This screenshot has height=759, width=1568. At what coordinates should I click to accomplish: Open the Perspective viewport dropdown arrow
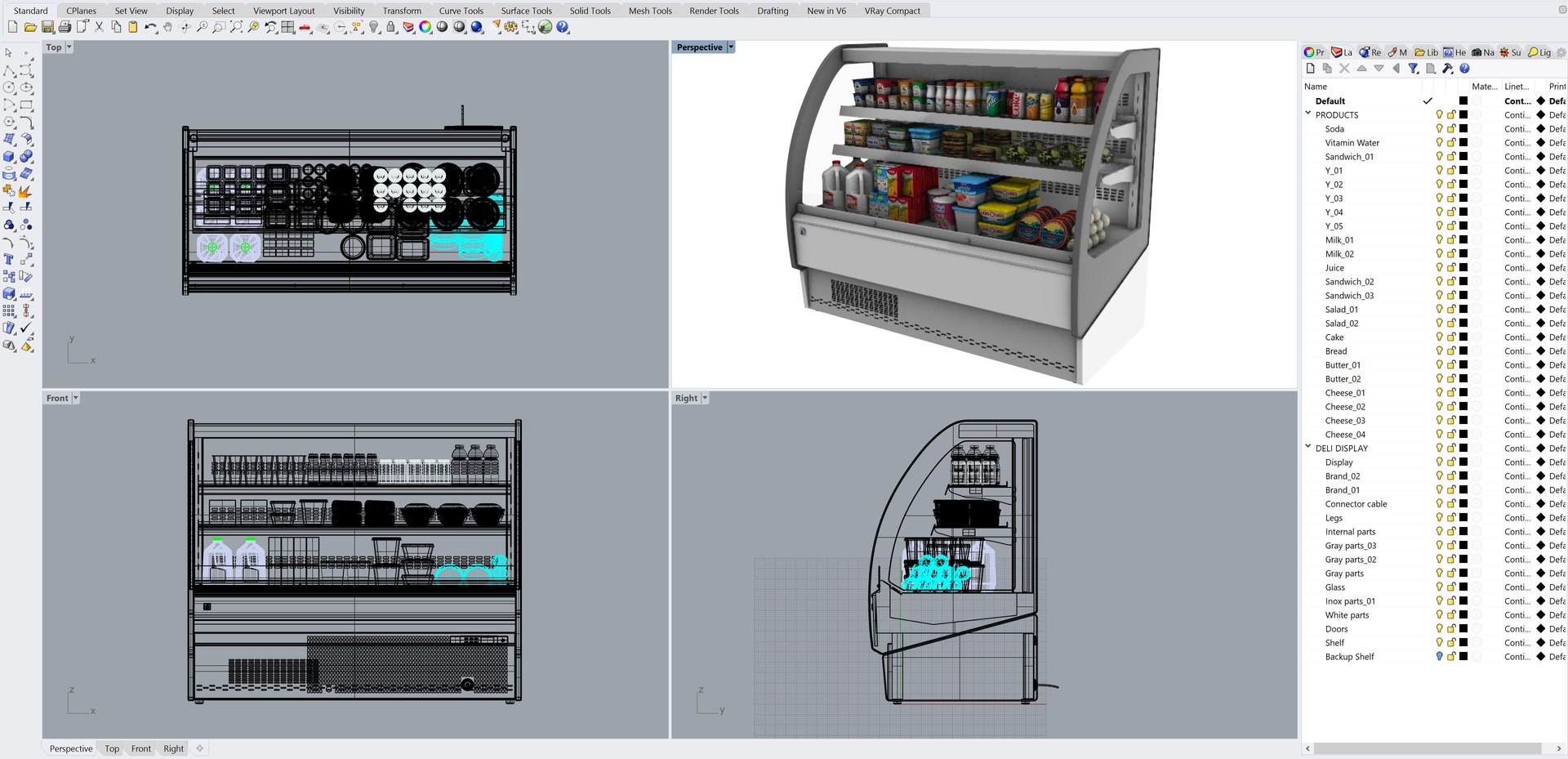tap(731, 47)
